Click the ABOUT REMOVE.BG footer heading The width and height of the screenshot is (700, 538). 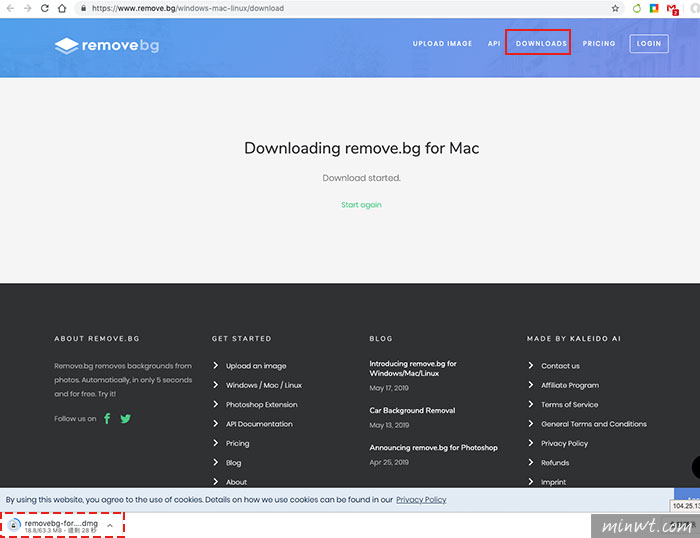coord(97,338)
